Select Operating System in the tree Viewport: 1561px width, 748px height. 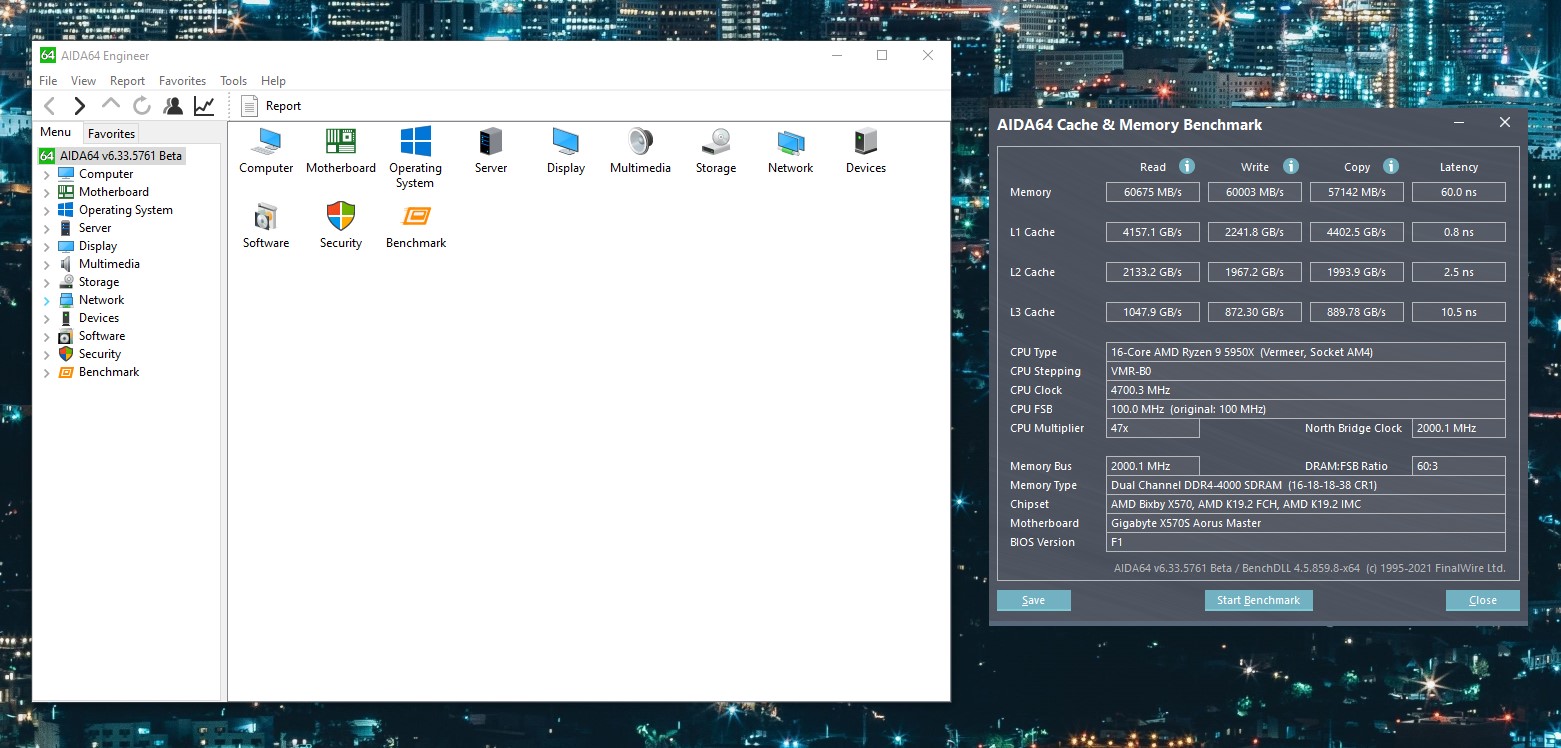[x=125, y=210]
